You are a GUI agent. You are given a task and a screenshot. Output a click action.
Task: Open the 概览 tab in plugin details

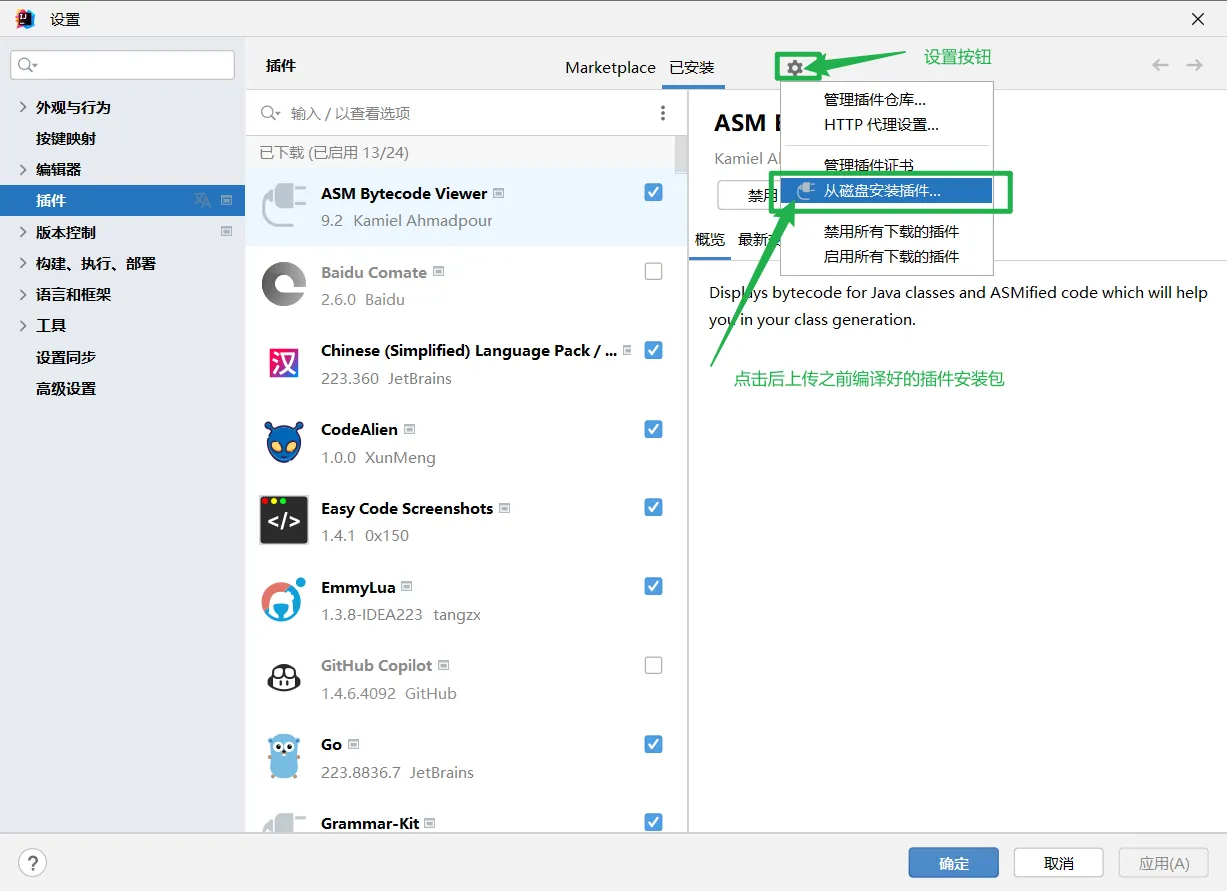(x=710, y=240)
